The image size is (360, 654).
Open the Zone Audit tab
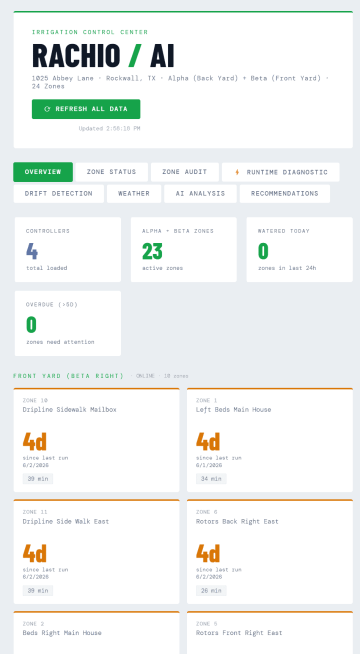(185, 172)
